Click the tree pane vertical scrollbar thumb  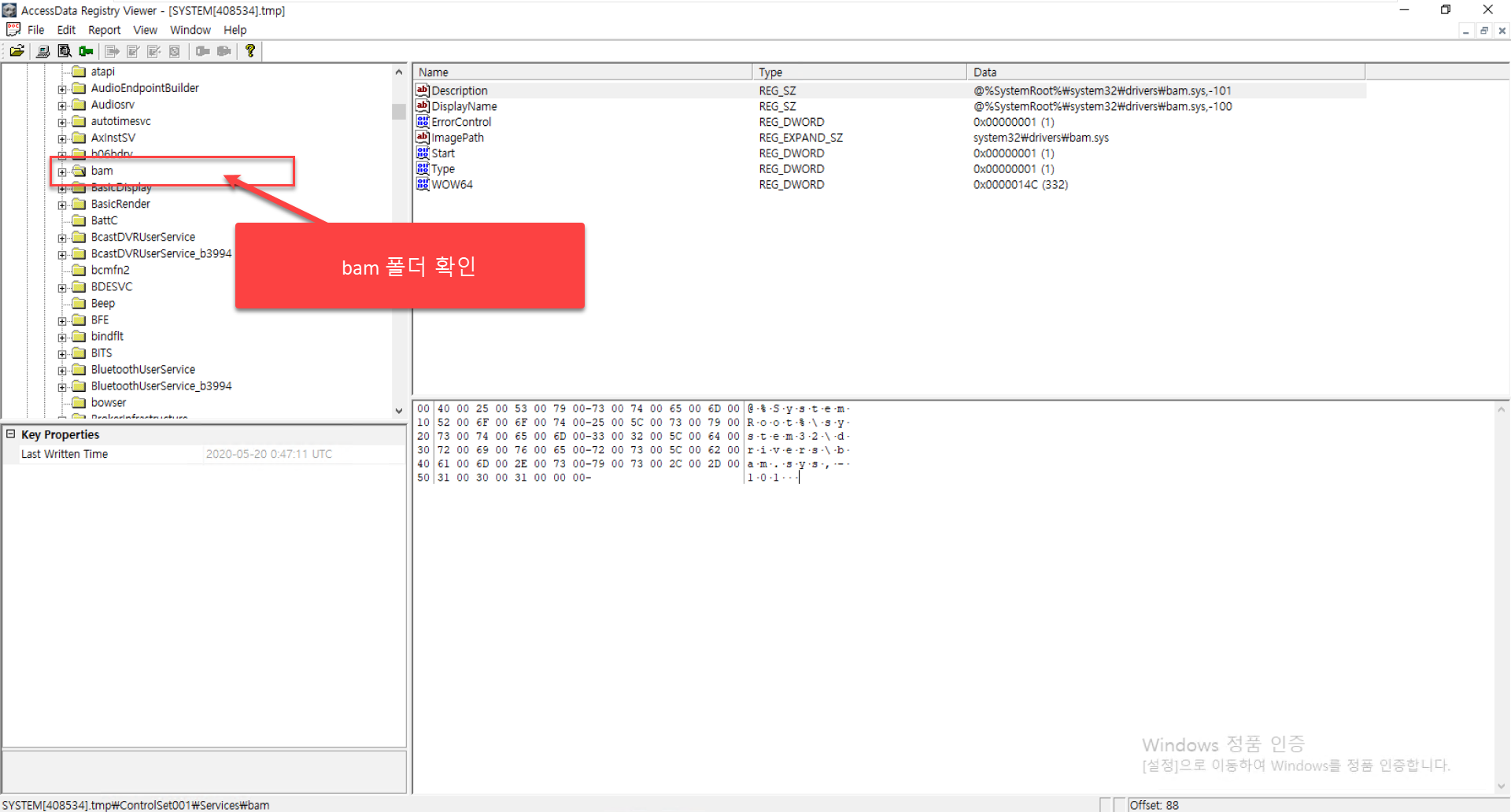click(399, 111)
